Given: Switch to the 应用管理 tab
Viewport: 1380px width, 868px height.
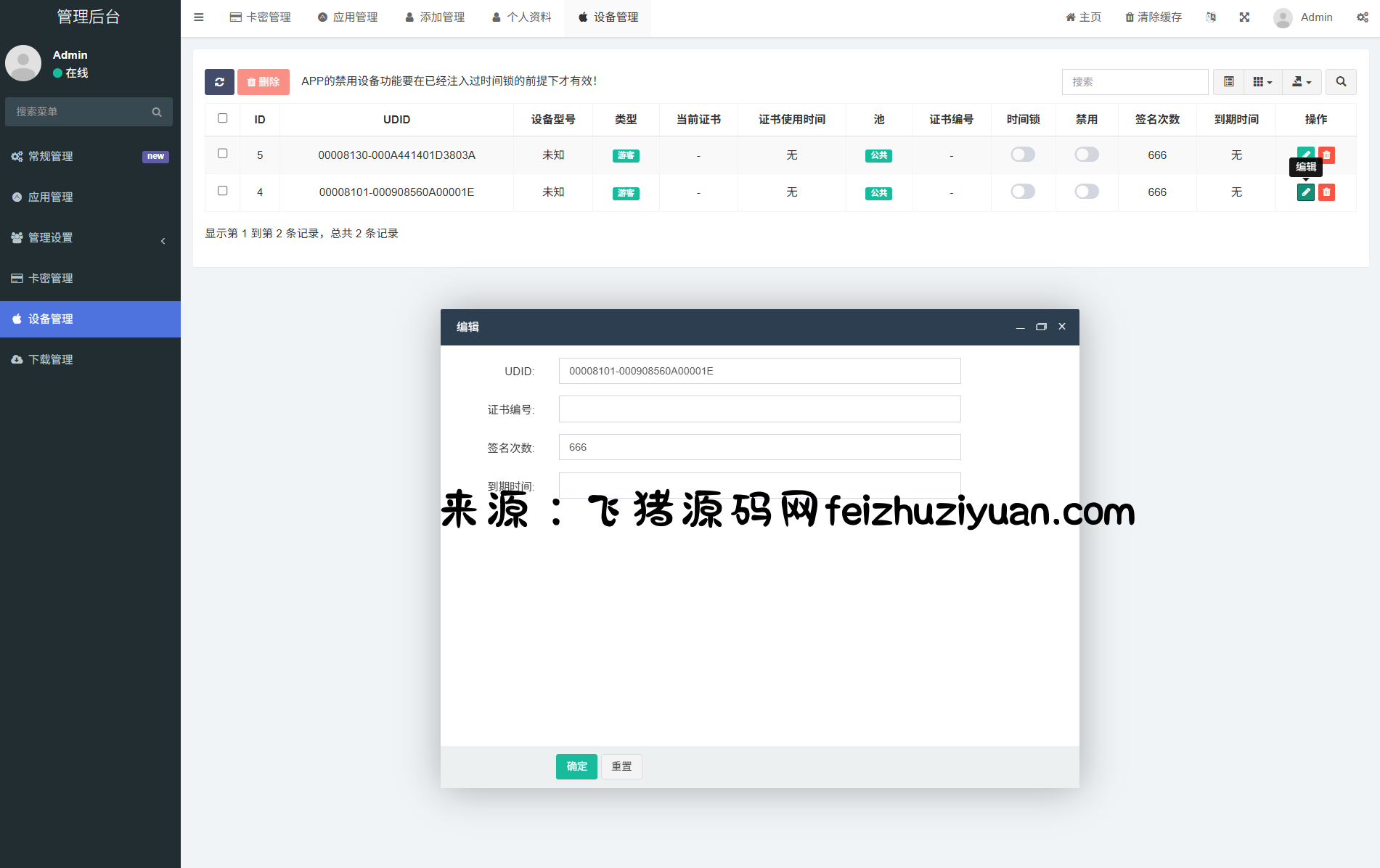Looking at the screenshot, I should coord(348,17).
